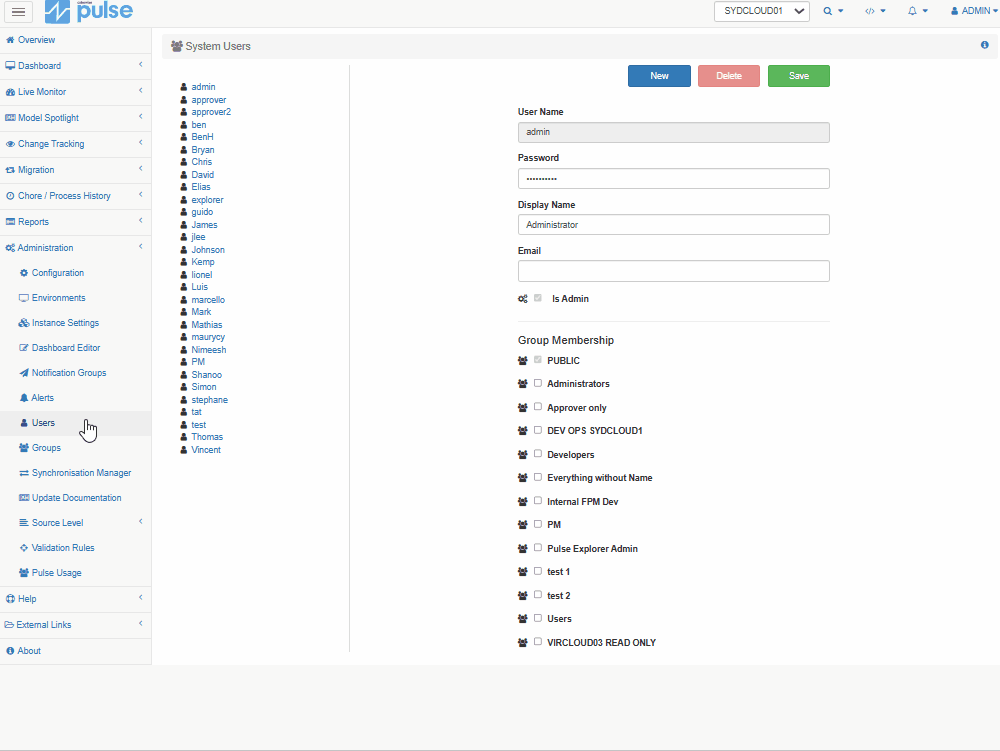The height and width of the screenshot is (751, 1000).
Task: Click the Email input field
Action: (673, 271)
